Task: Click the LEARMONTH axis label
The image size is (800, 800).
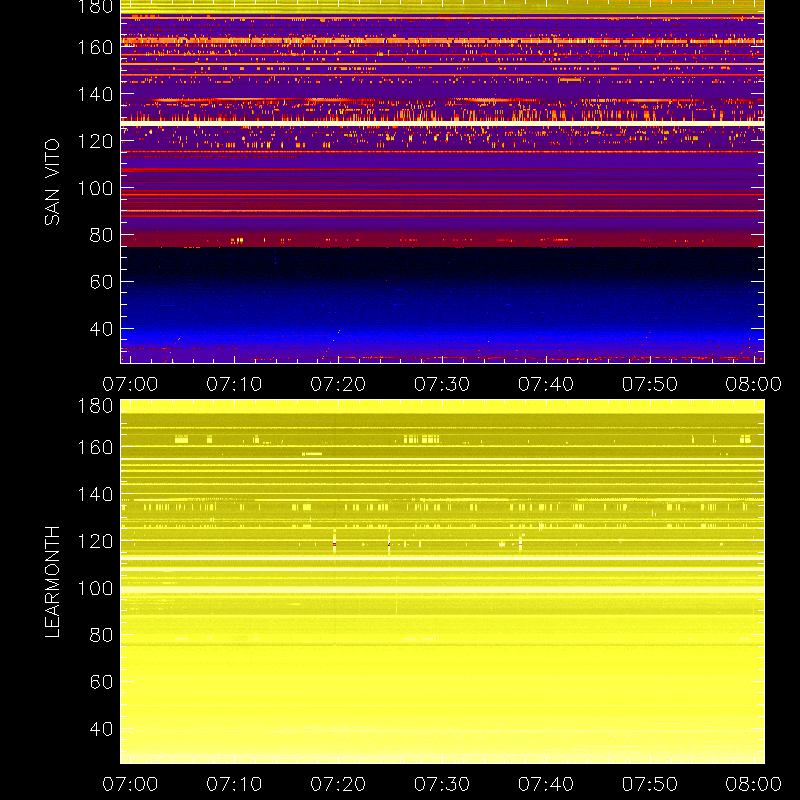Action: [x=52, y=582]
